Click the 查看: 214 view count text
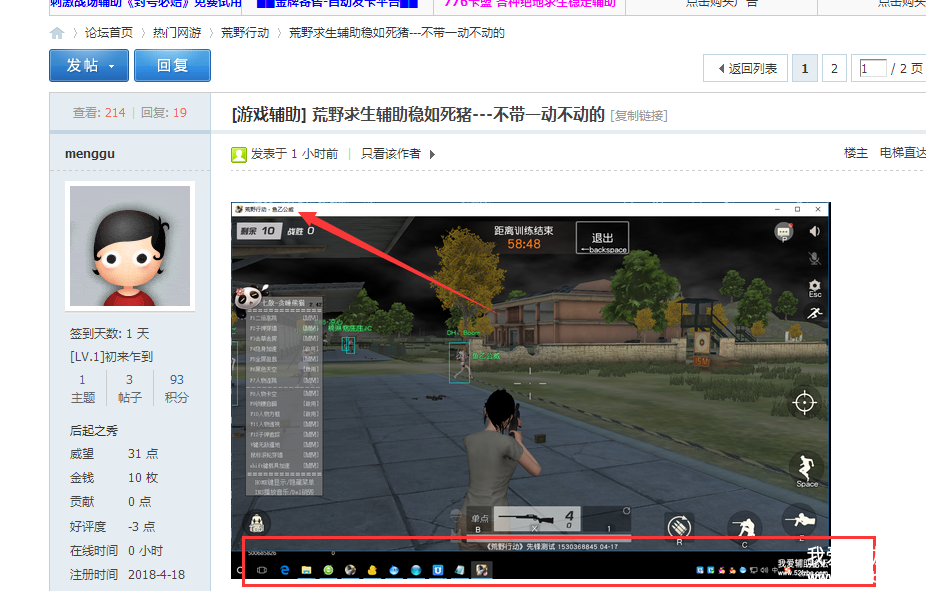This screenshot has width=926, height=591. tap(99, 113)
